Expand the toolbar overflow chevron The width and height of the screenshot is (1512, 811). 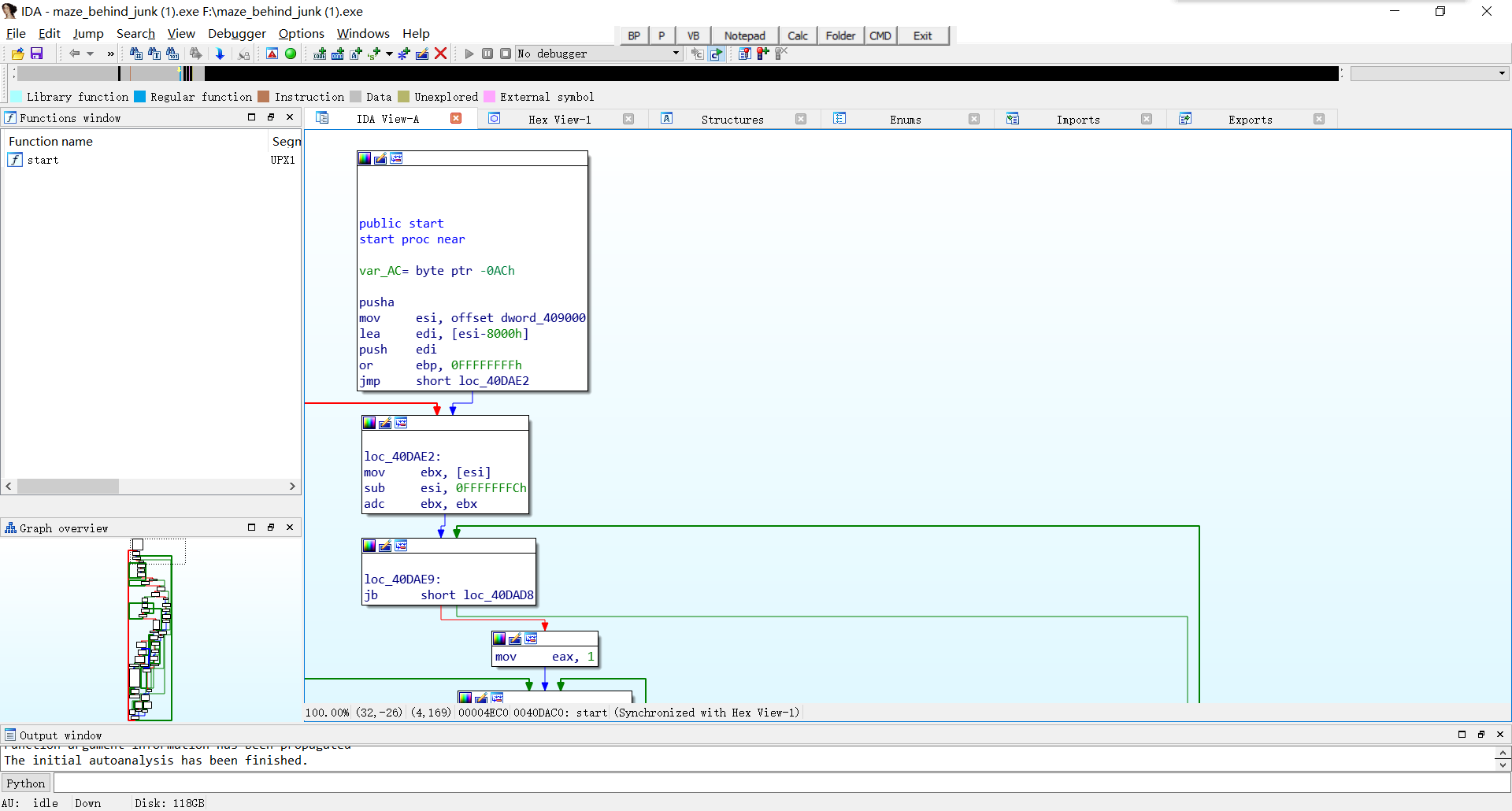point(111,54)
